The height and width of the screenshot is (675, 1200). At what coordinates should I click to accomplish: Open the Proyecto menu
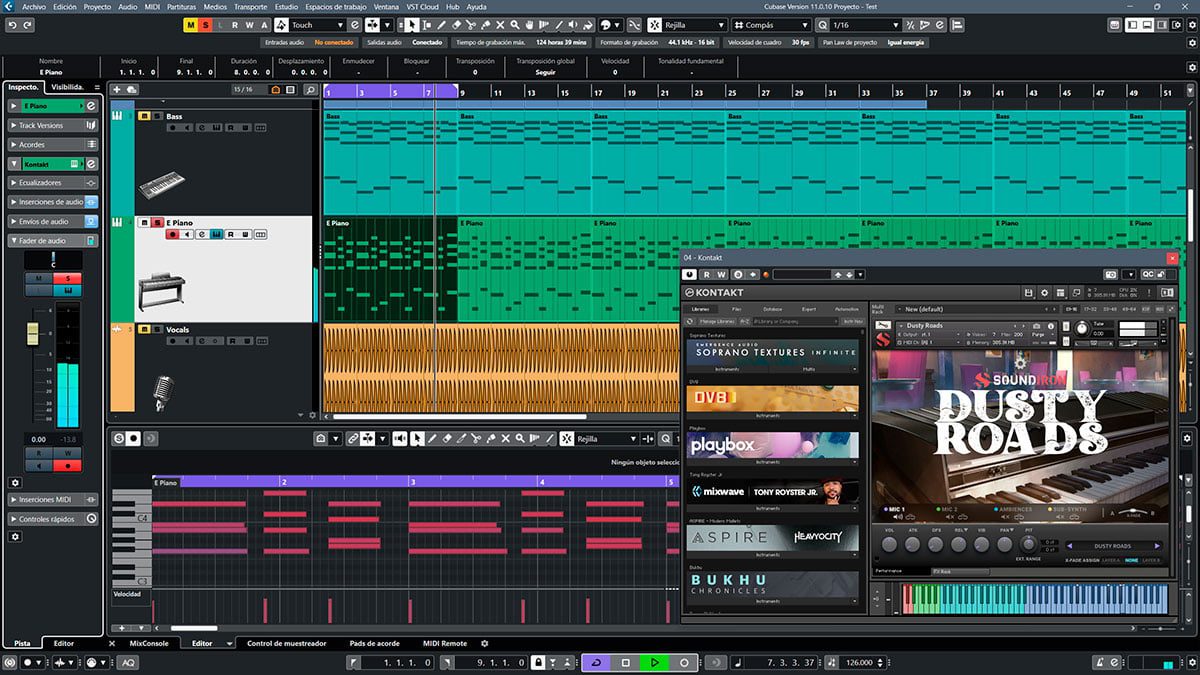(x=97, y=6)
